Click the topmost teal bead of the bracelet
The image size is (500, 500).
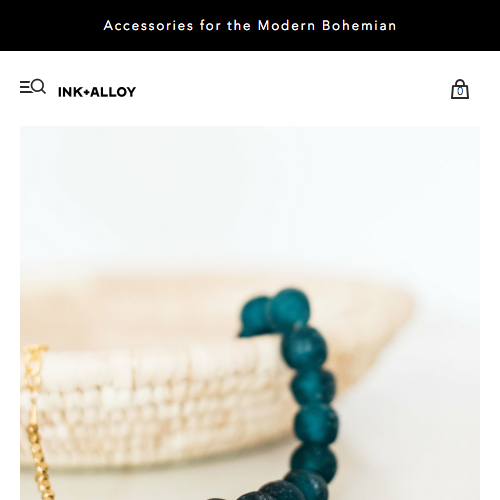(289, 307)
